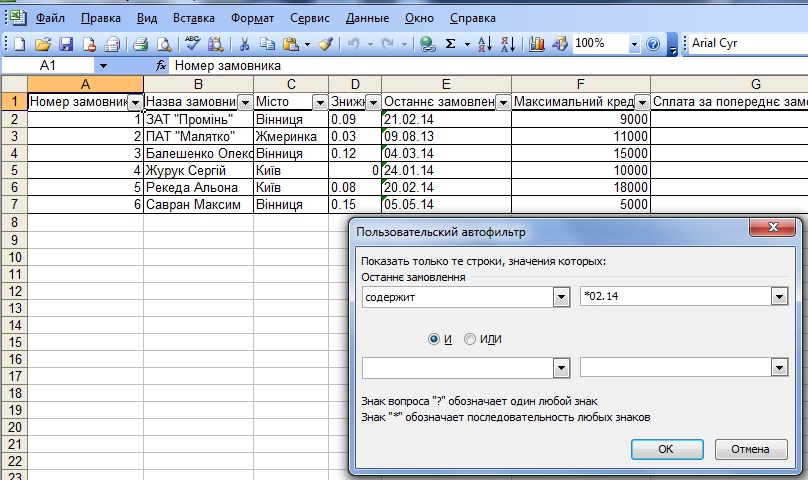Select the ИЛИ (OR) radio button
The height and width of the screenshot is (480, 808).
coord(469,339)
